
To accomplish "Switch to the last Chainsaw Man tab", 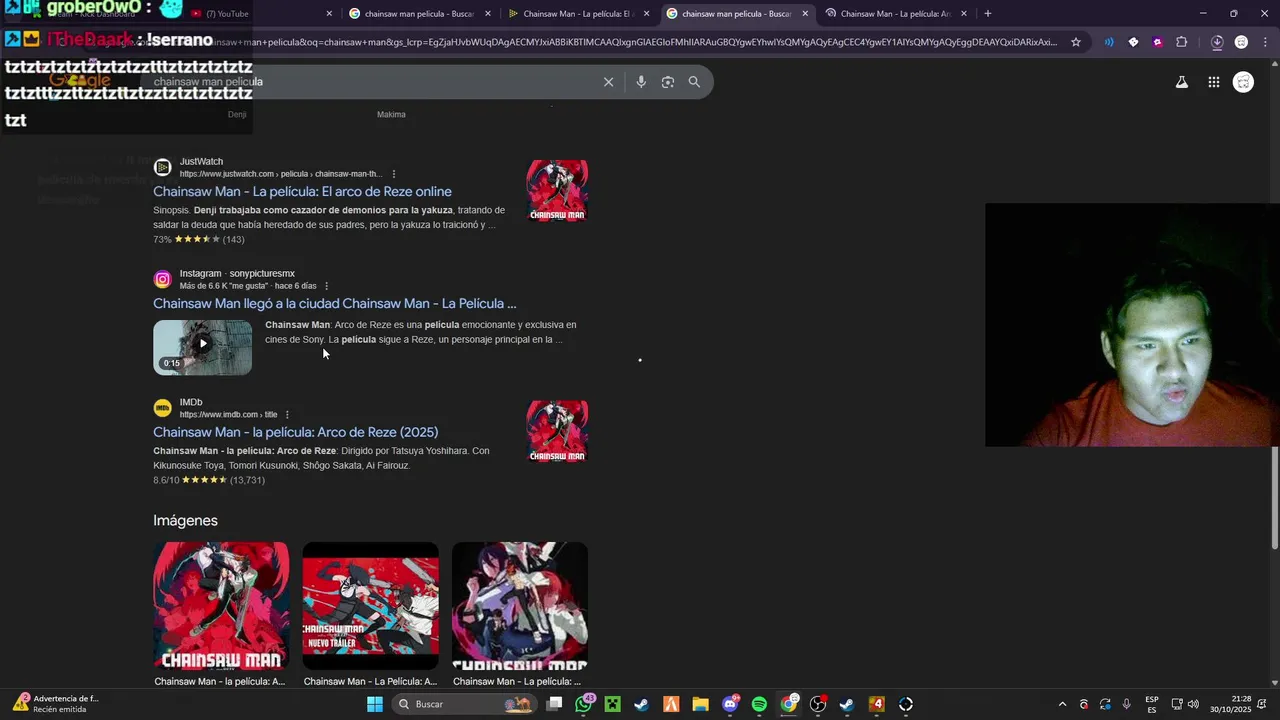I will (895, 14).
